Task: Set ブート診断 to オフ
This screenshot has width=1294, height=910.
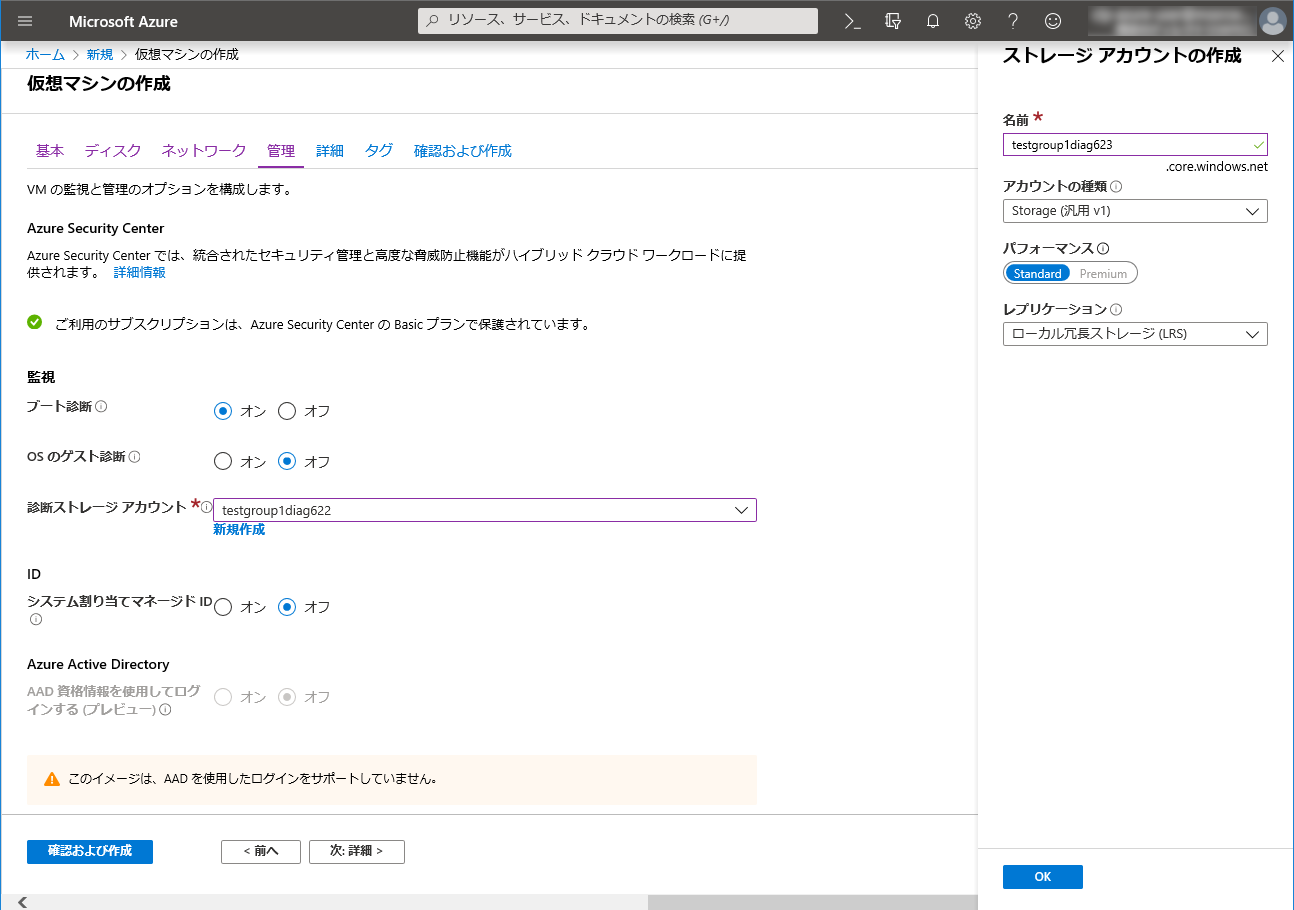Action: [288, 411]
